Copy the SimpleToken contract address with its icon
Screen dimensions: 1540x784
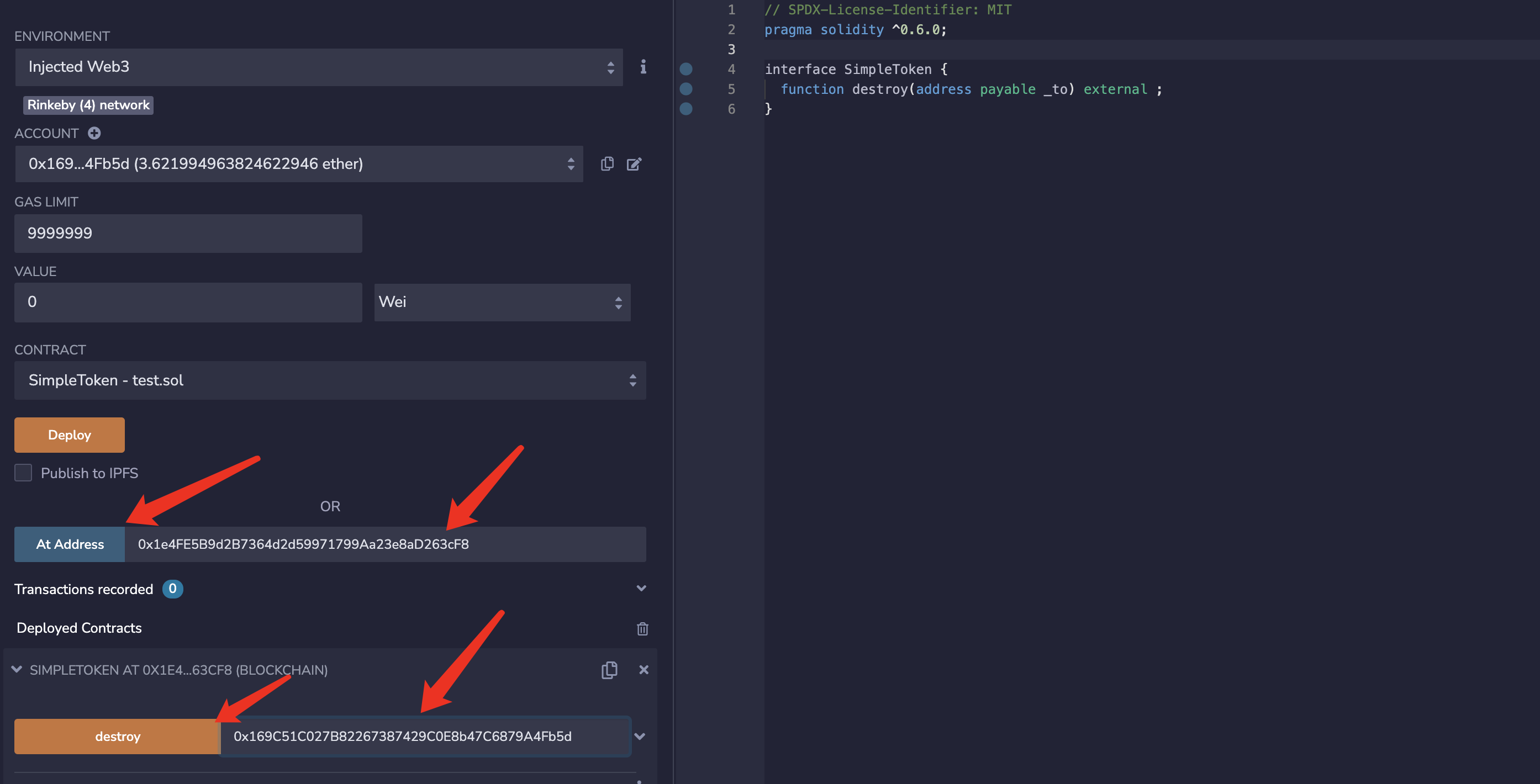point(609,670)
